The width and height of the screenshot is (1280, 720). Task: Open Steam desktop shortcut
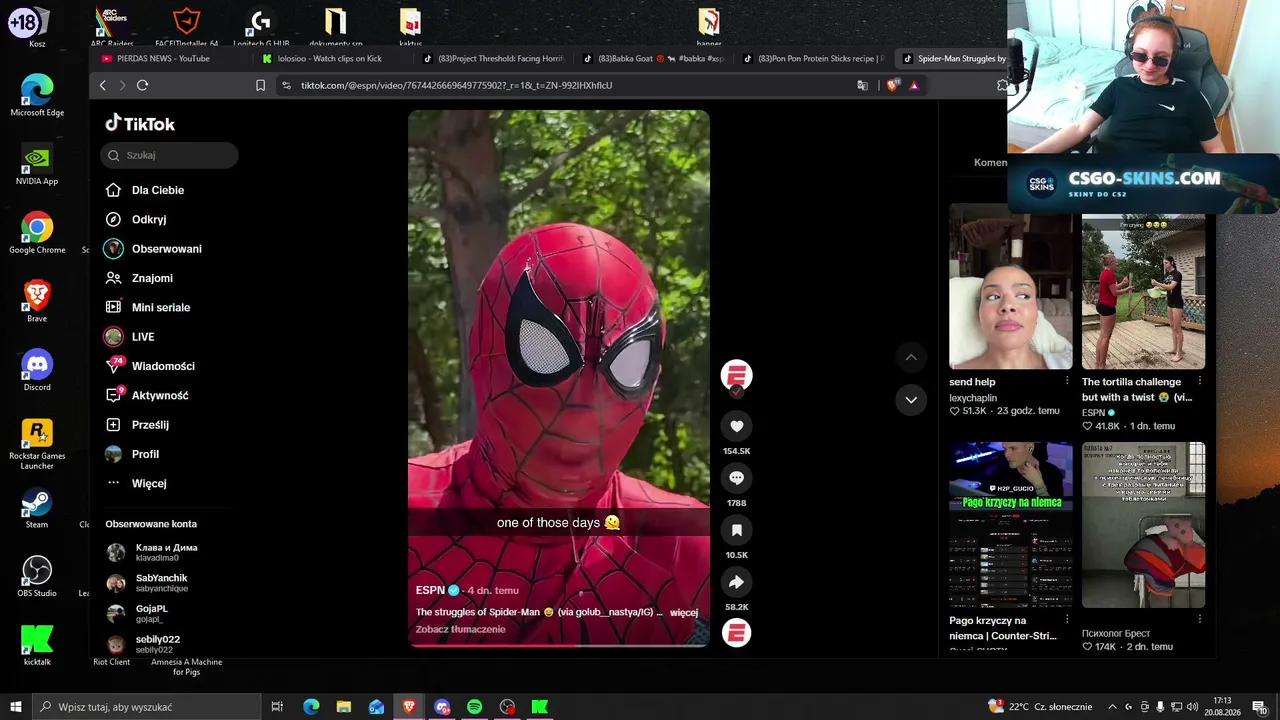(37, 506)
